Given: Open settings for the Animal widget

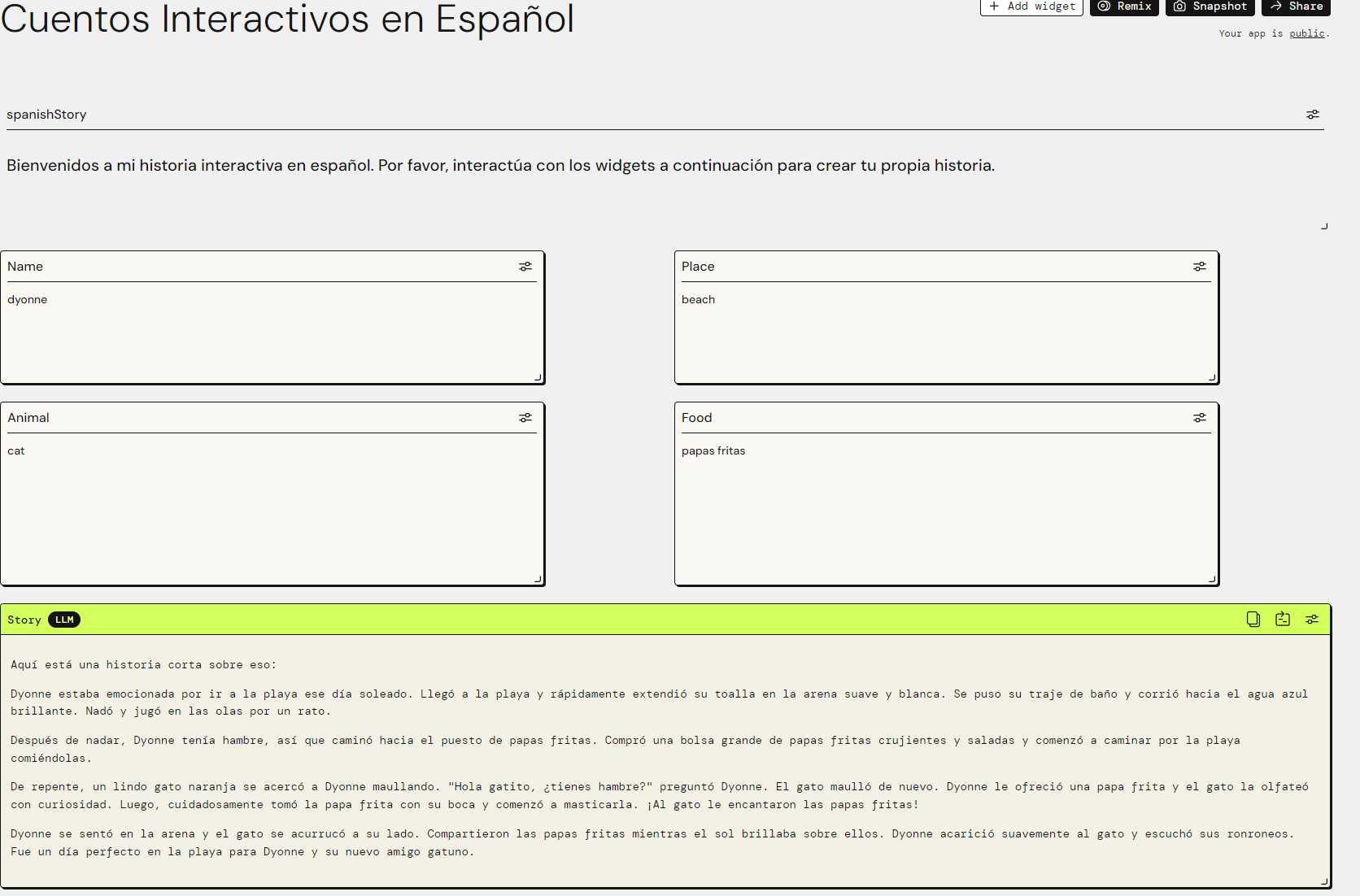Looking at the screenshot, I should [525, 417].
